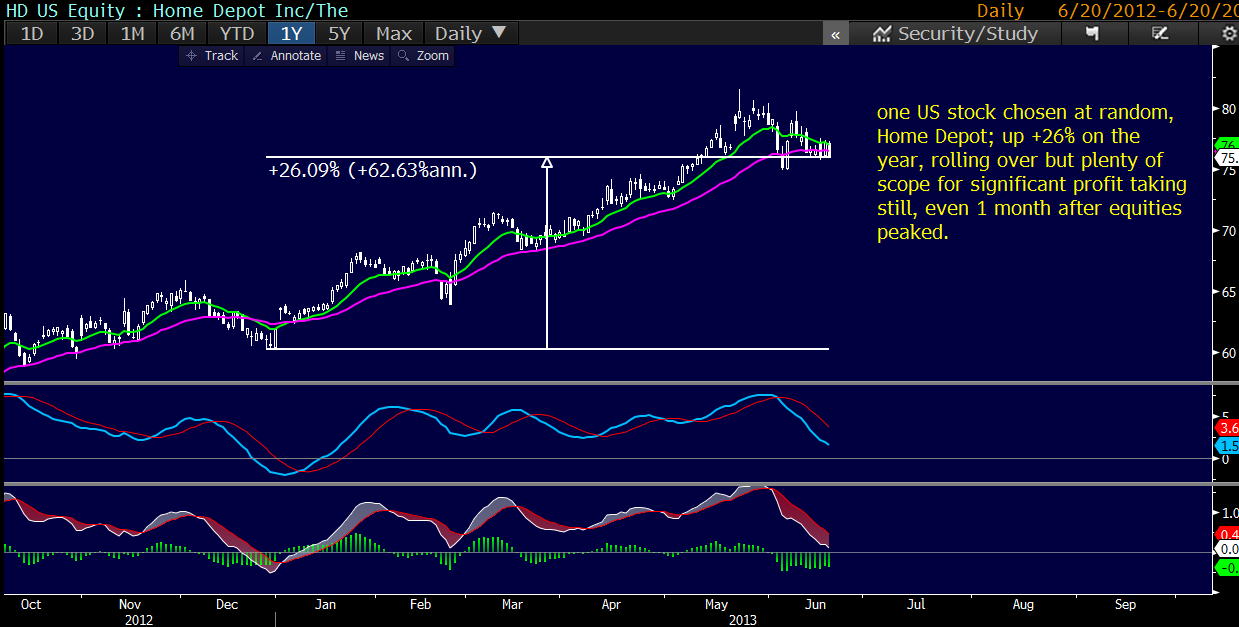Click the Daily label in the header
Viewport: 1239px width, 627px height.
pos(1000,10)
